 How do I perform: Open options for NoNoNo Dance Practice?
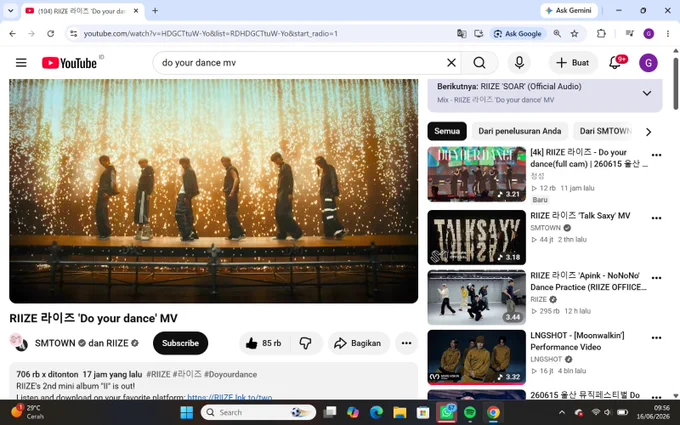point(656,278)
